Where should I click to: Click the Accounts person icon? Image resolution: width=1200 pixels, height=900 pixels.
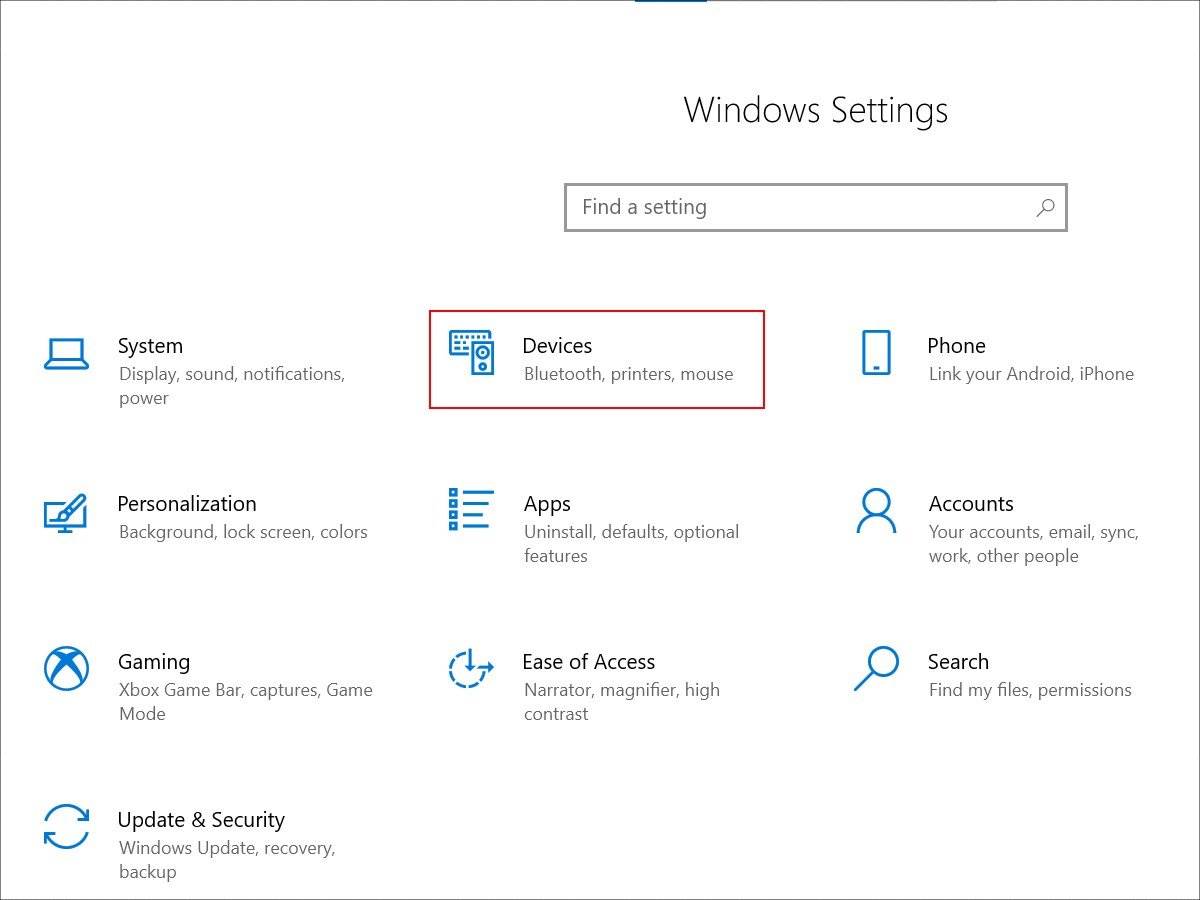coord(876,511)
